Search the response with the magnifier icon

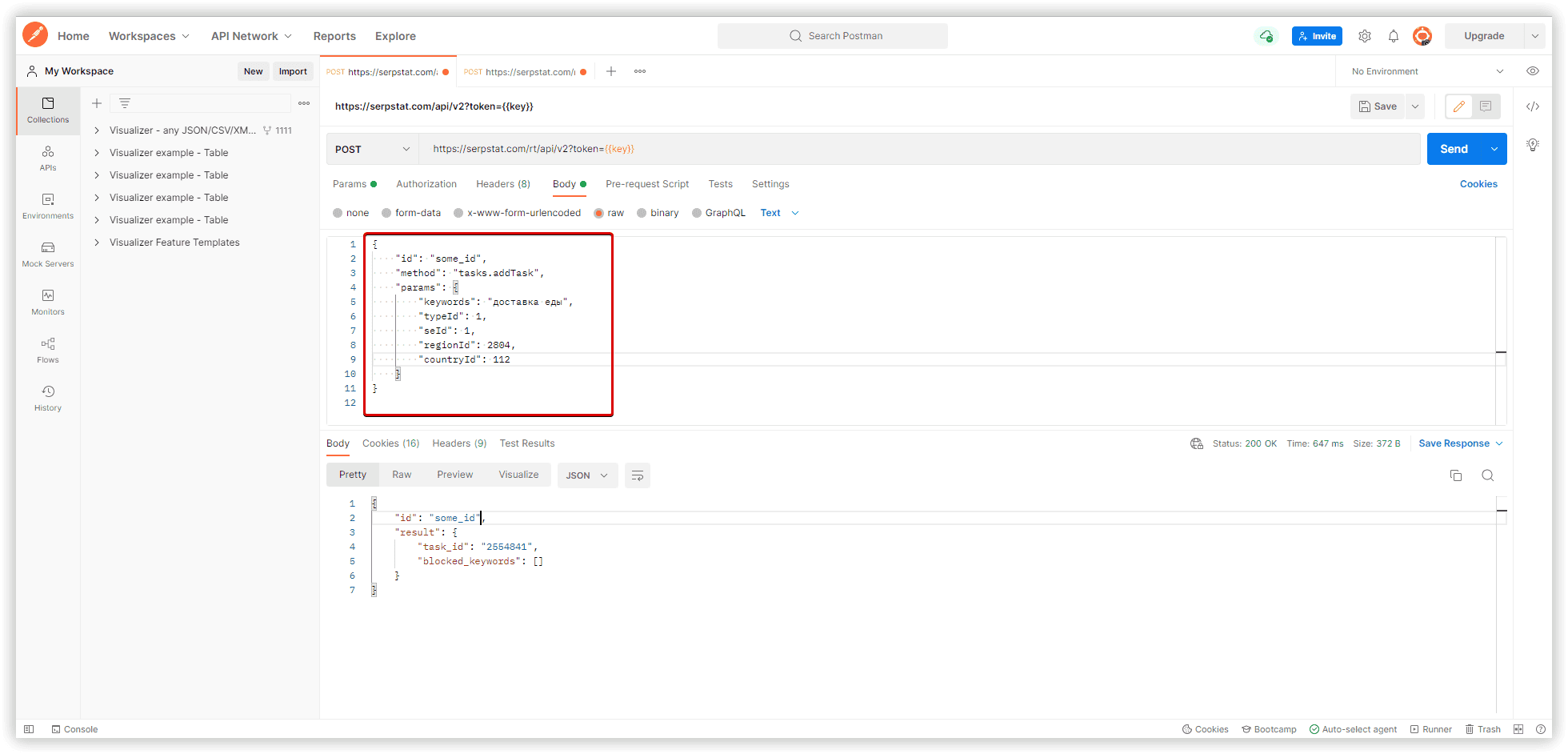(1488, 475)
